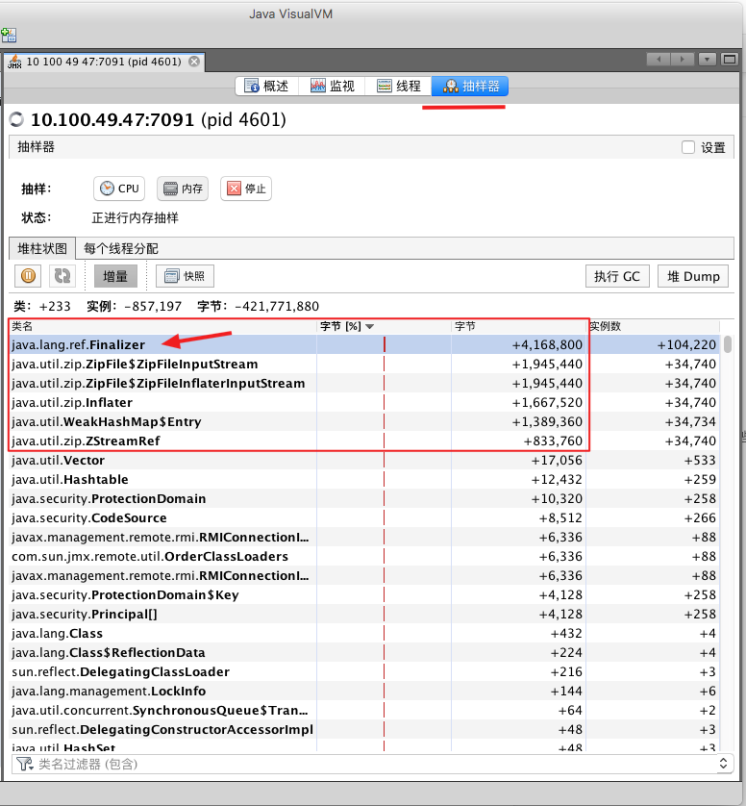Pause live results with the orange pause icon
This screenshot has height=806, width=746.
(x=28, y=276)
